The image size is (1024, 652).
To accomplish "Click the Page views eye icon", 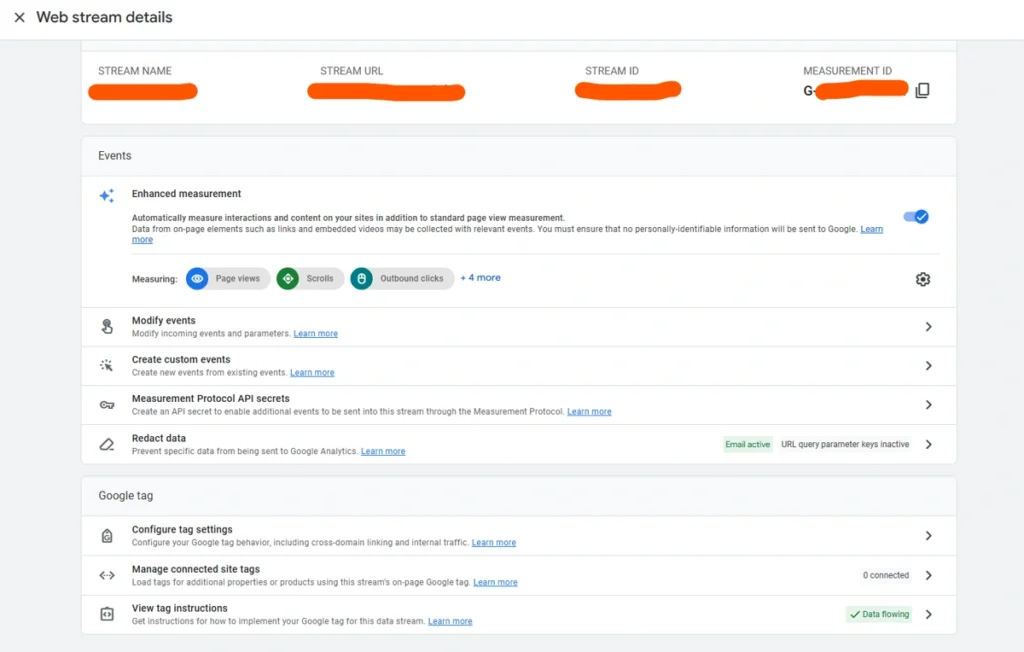I will 197,278.
